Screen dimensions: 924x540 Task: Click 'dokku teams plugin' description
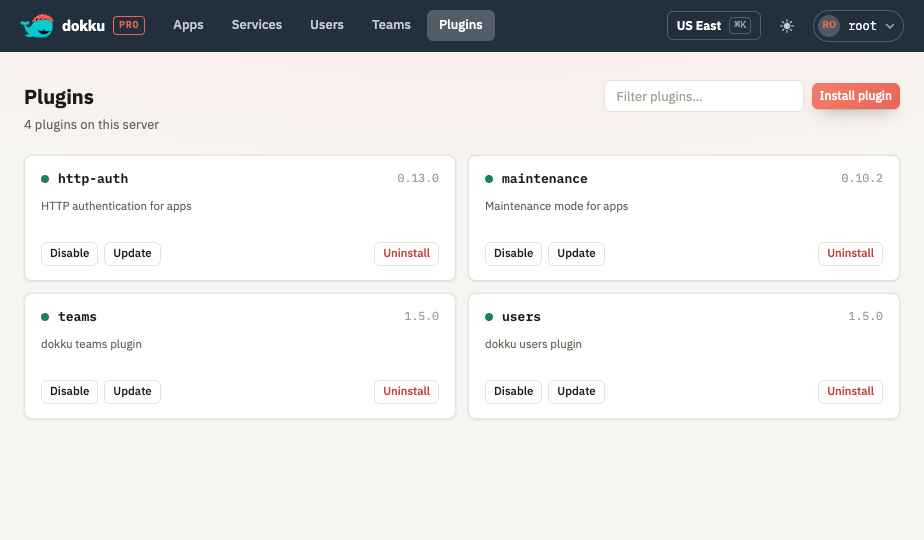(x=91, y=344)
